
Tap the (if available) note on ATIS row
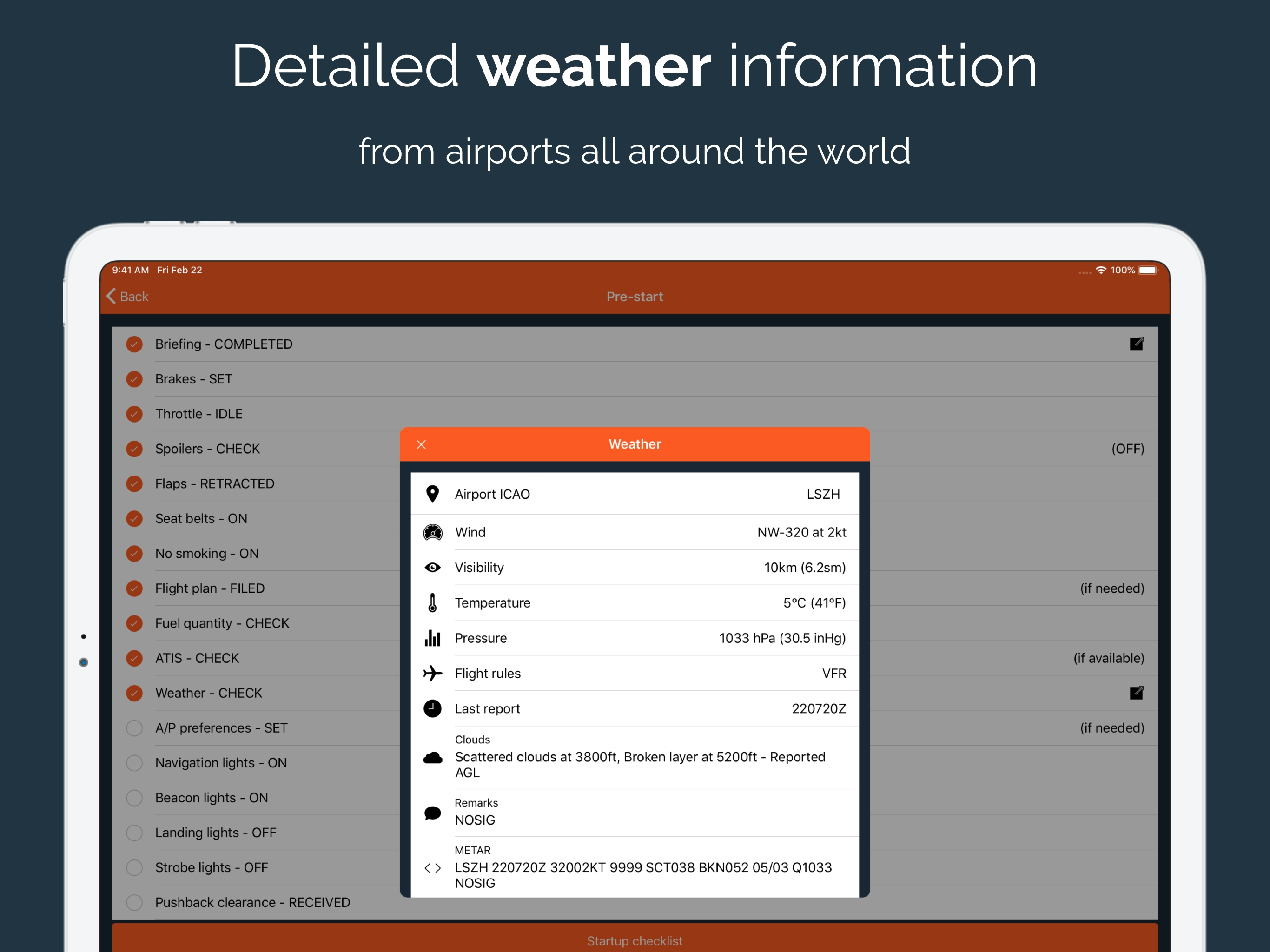(x=1109, y=658)
